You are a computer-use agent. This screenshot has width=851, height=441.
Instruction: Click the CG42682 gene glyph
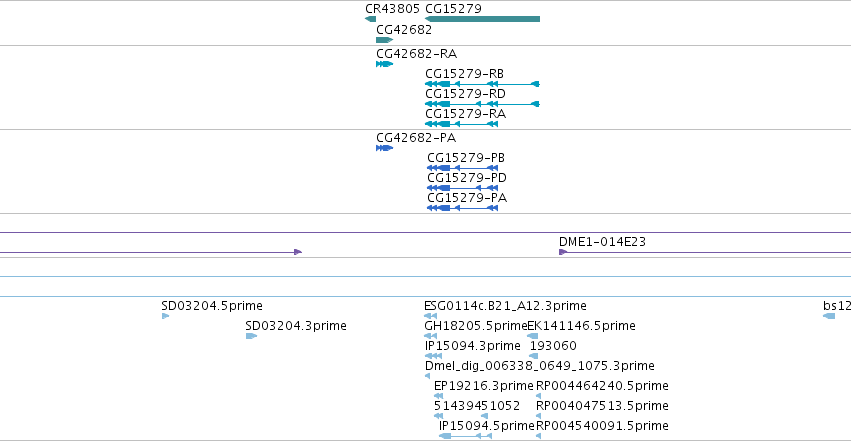[384, 40]
